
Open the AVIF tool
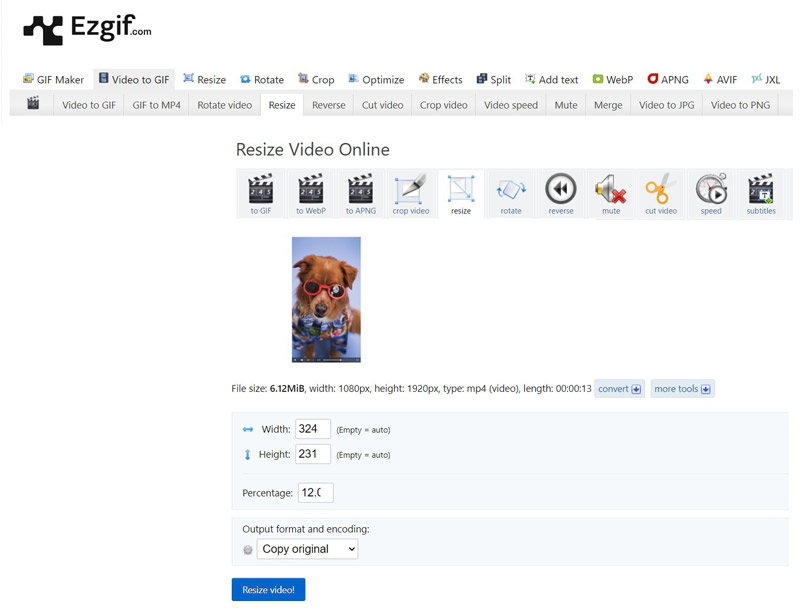pyautogui.click(x=720, y=80)
